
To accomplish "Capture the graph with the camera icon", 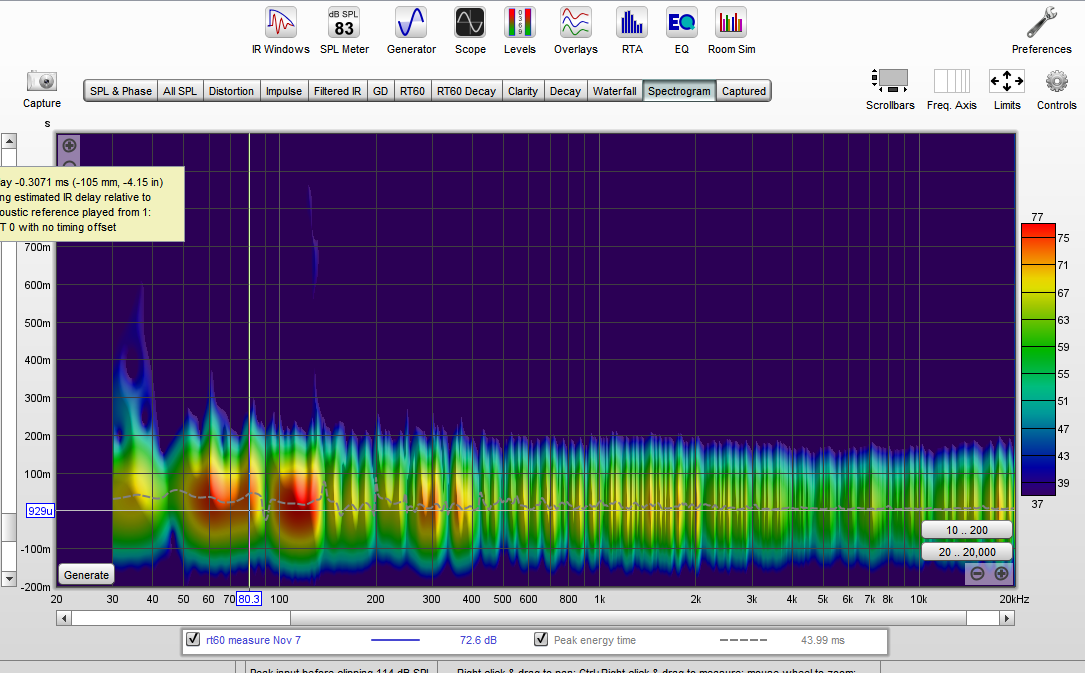I will point(42,81).
